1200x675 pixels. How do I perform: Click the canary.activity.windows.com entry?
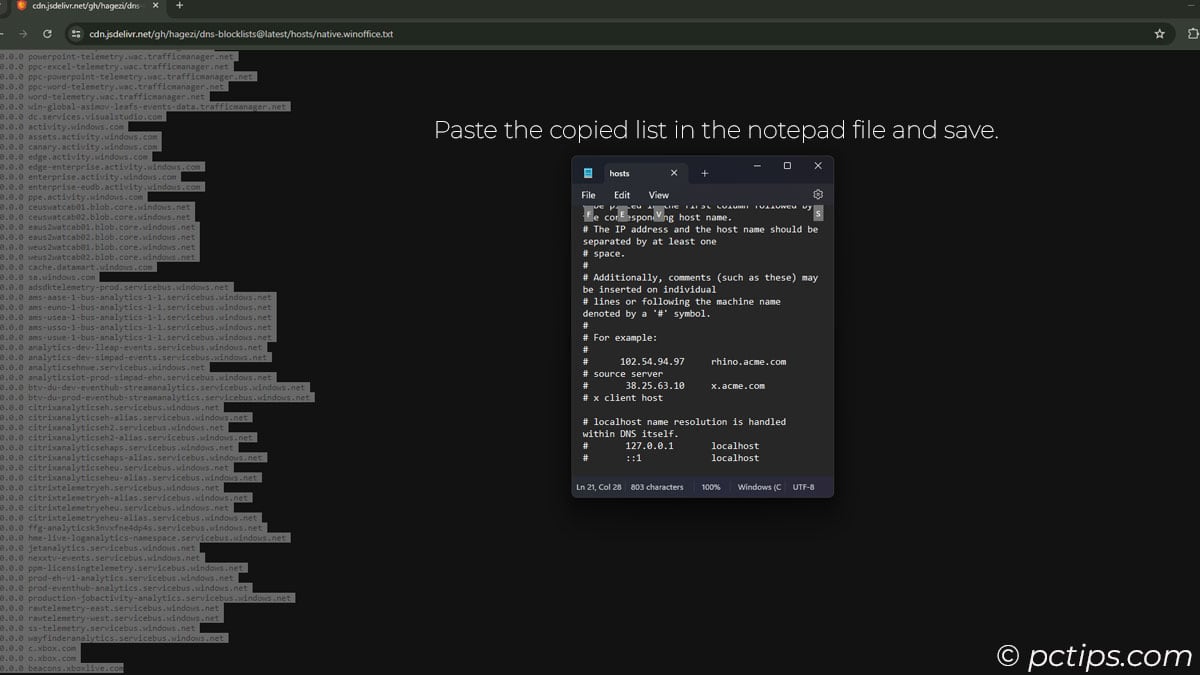tap(92, 147)
